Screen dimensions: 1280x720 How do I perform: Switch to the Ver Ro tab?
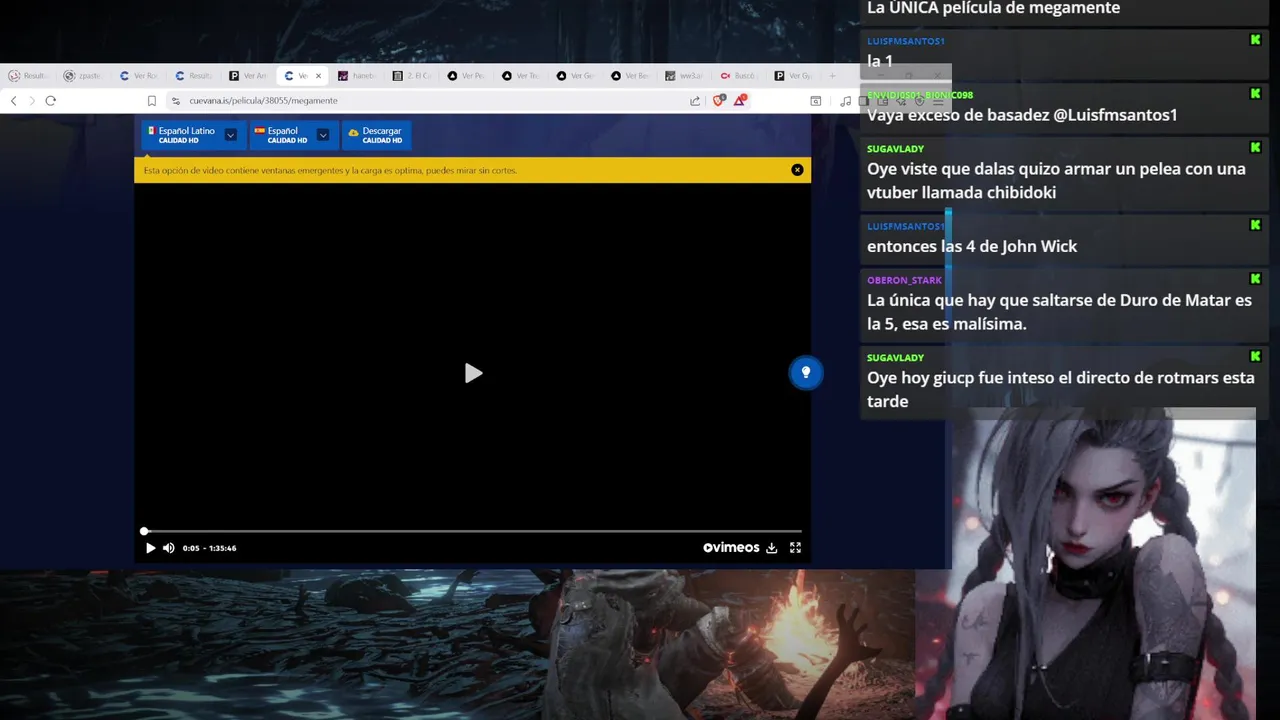tap(139, 76)
